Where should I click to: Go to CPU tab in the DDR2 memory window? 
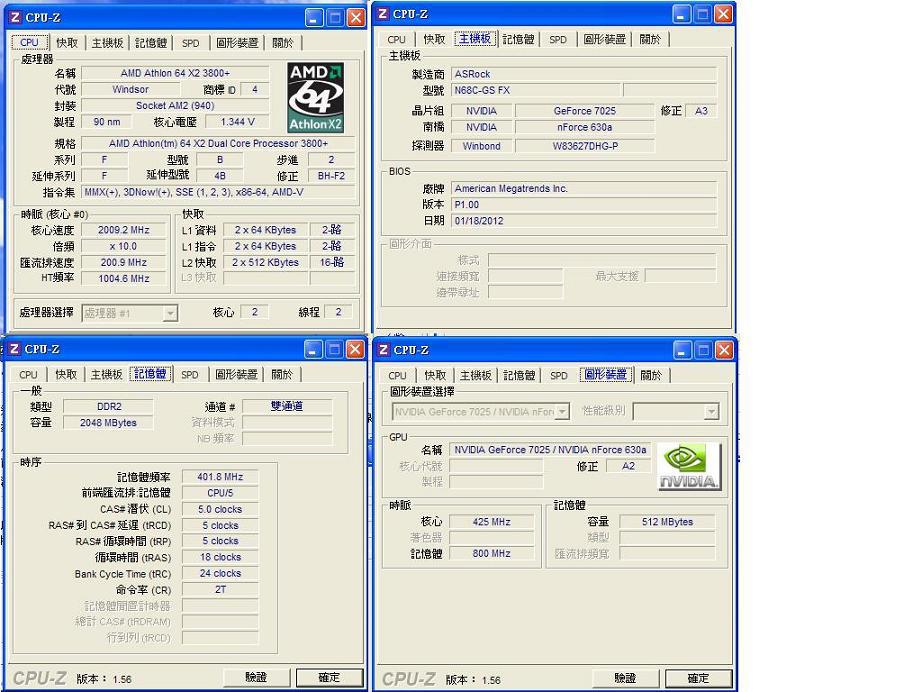28,375
